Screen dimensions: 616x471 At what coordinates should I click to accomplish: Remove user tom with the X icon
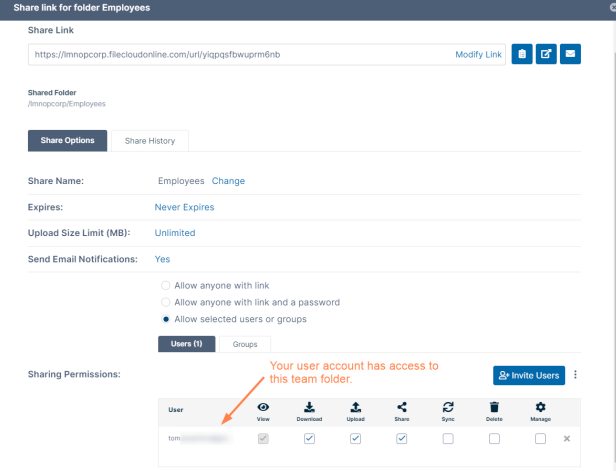point(567,439)
